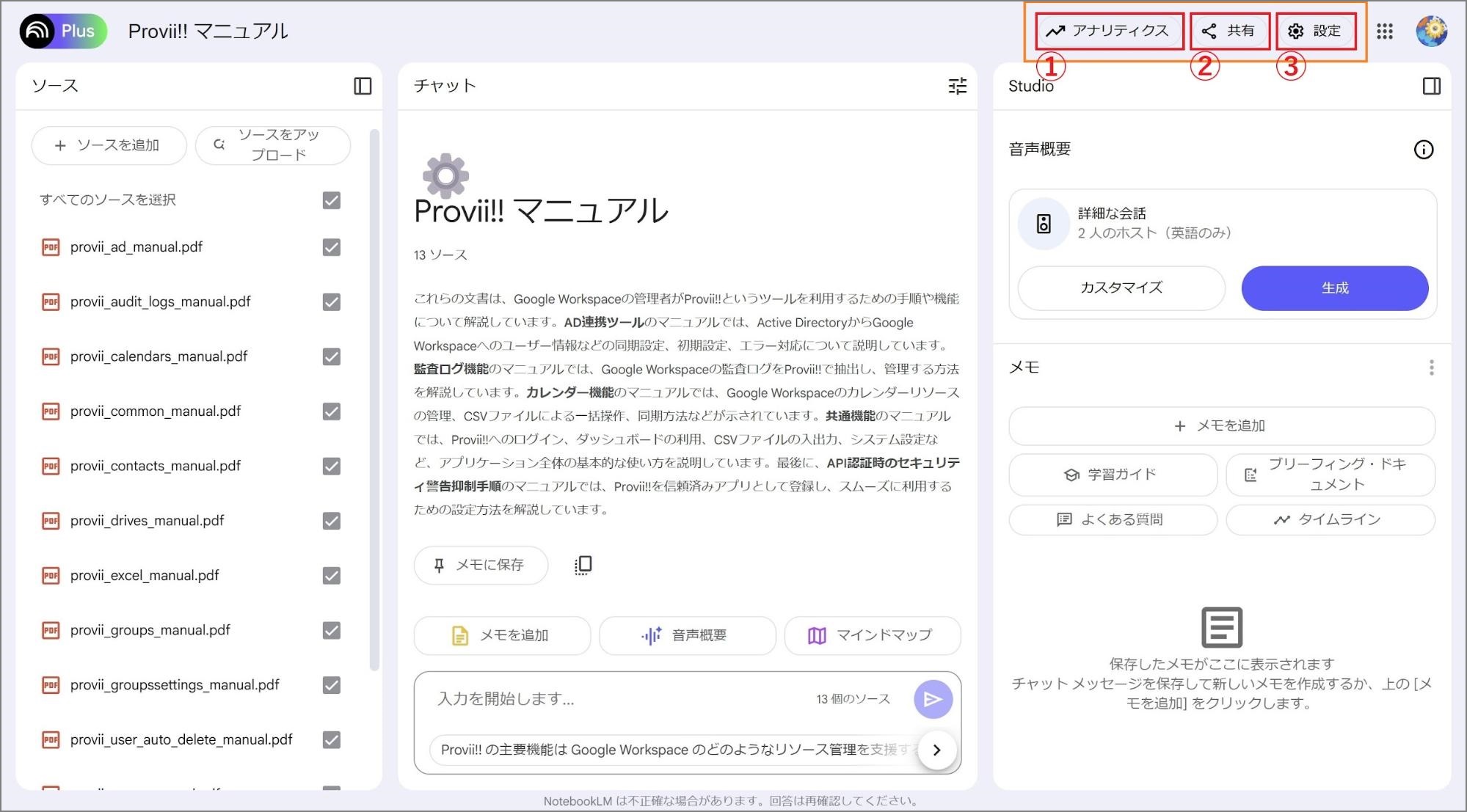
Task: Click chat 音声概要 button
Action: 687,635
